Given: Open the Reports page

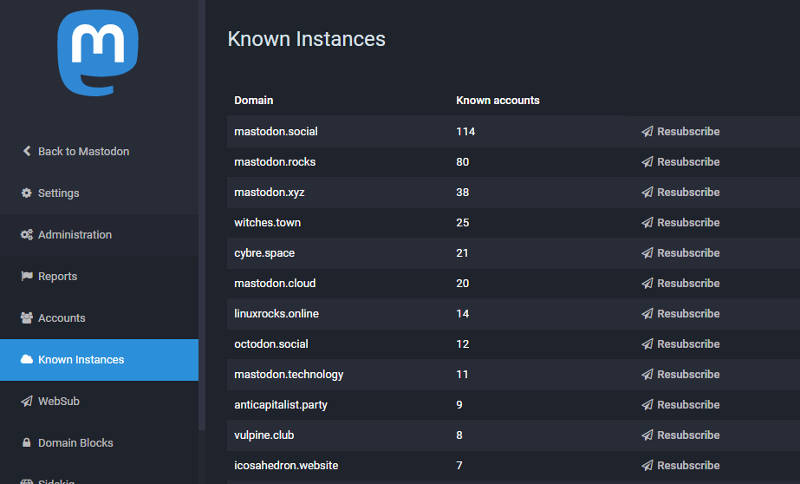Looking at the screenshot, I should [x=99, y=276].
